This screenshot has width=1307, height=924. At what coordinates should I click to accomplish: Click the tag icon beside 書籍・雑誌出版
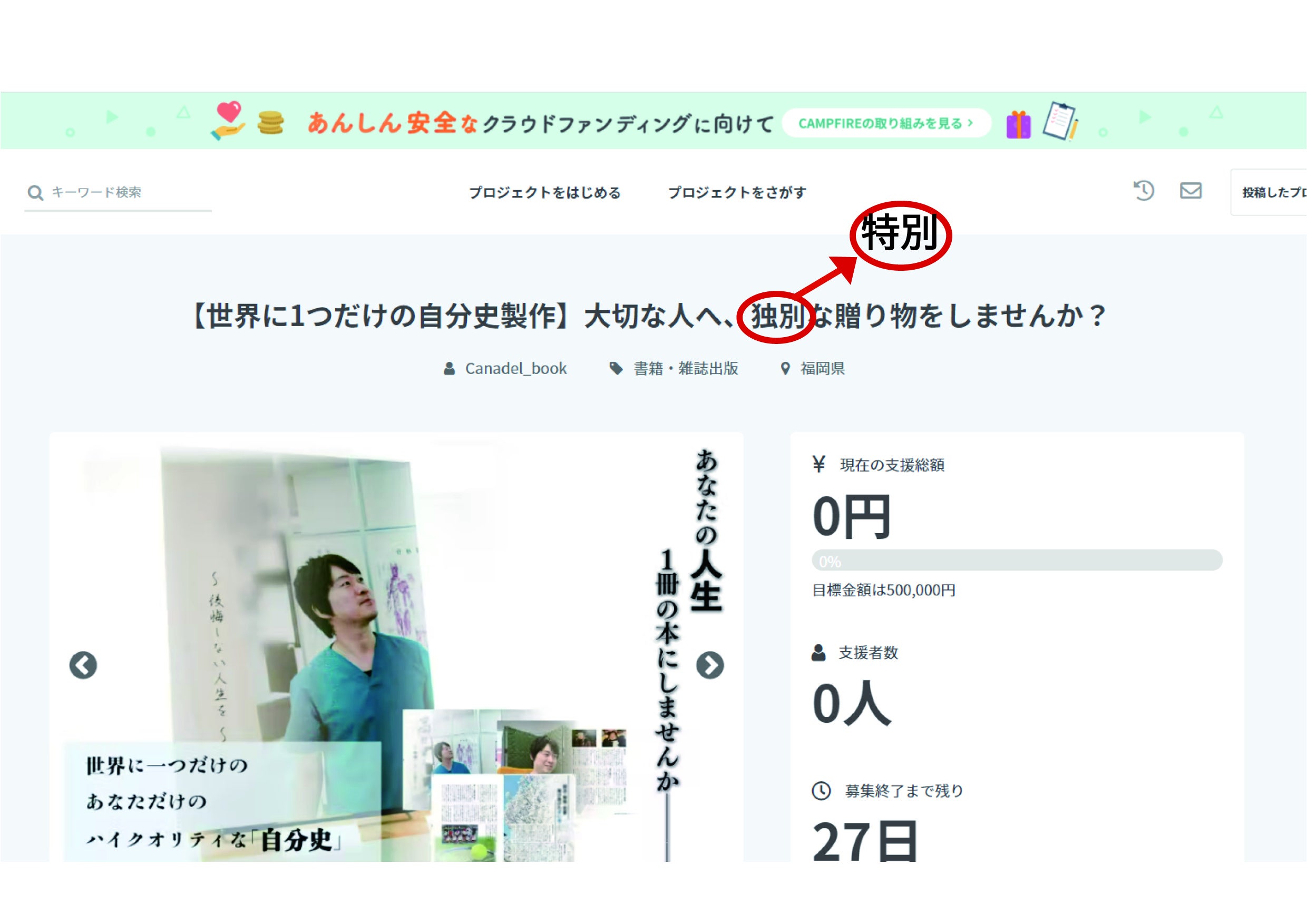616,369
